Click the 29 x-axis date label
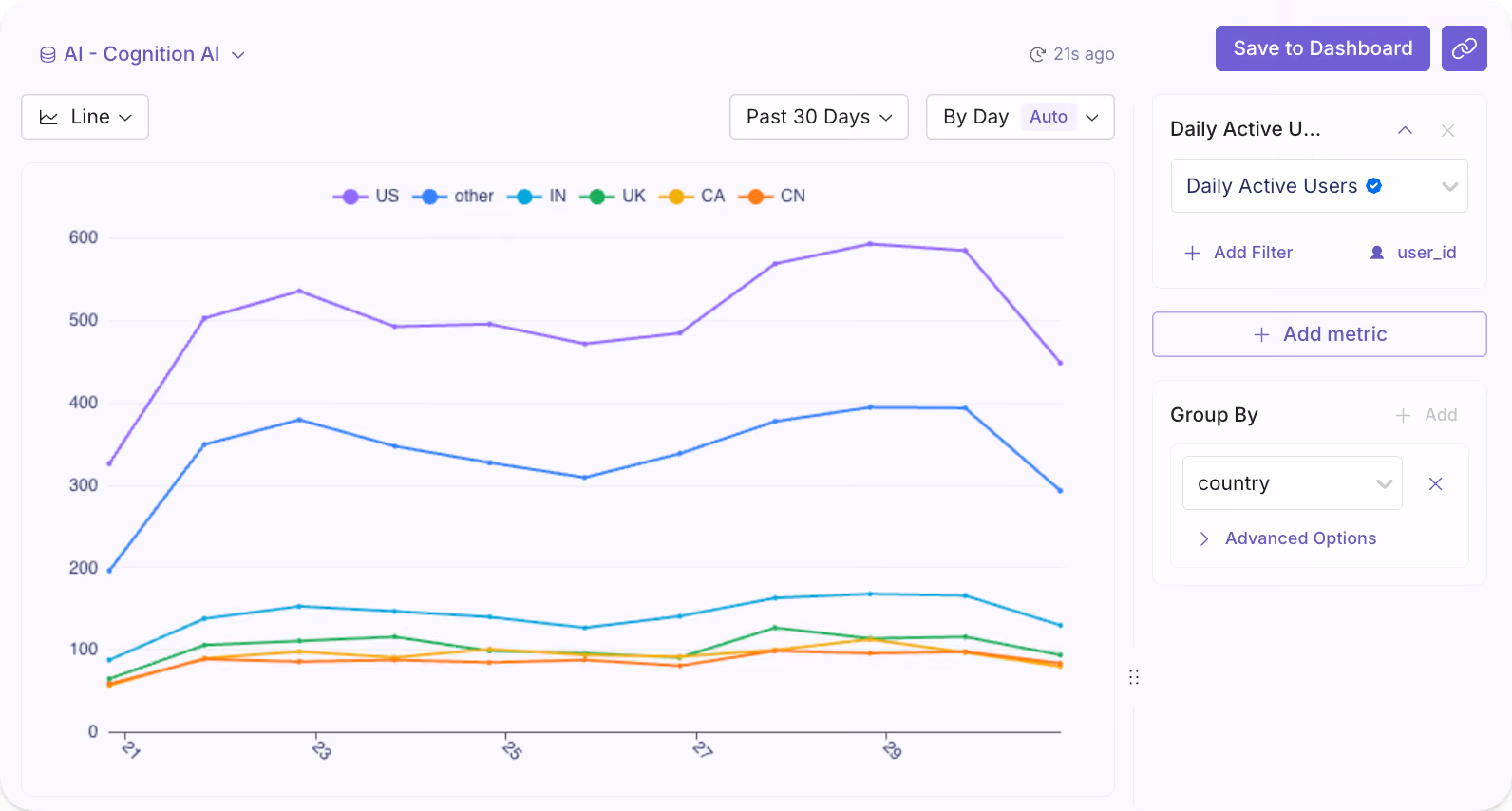Screen dimensions: 1512x811 tap(892, 750)
